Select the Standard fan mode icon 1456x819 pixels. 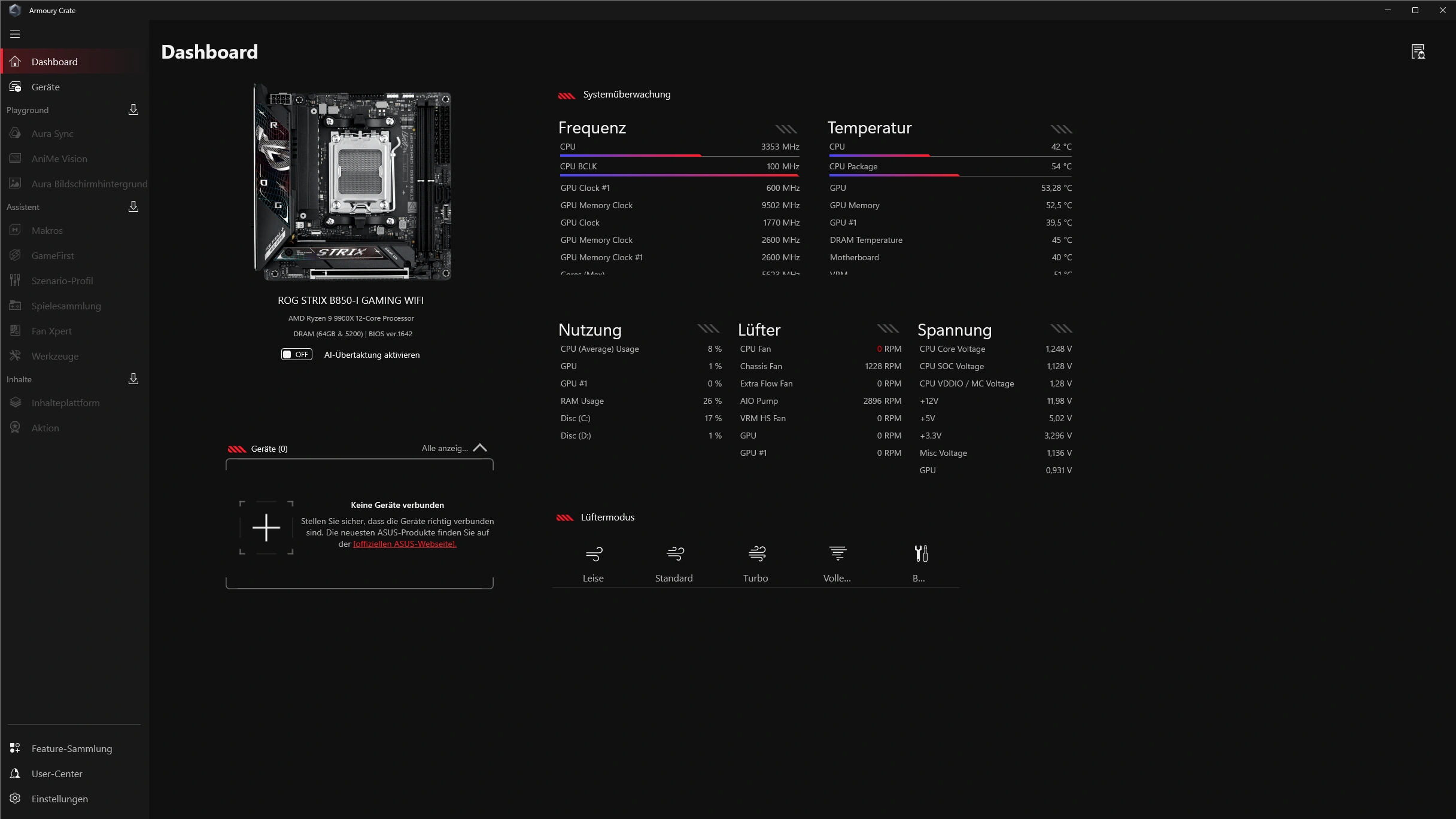(674, 554)
